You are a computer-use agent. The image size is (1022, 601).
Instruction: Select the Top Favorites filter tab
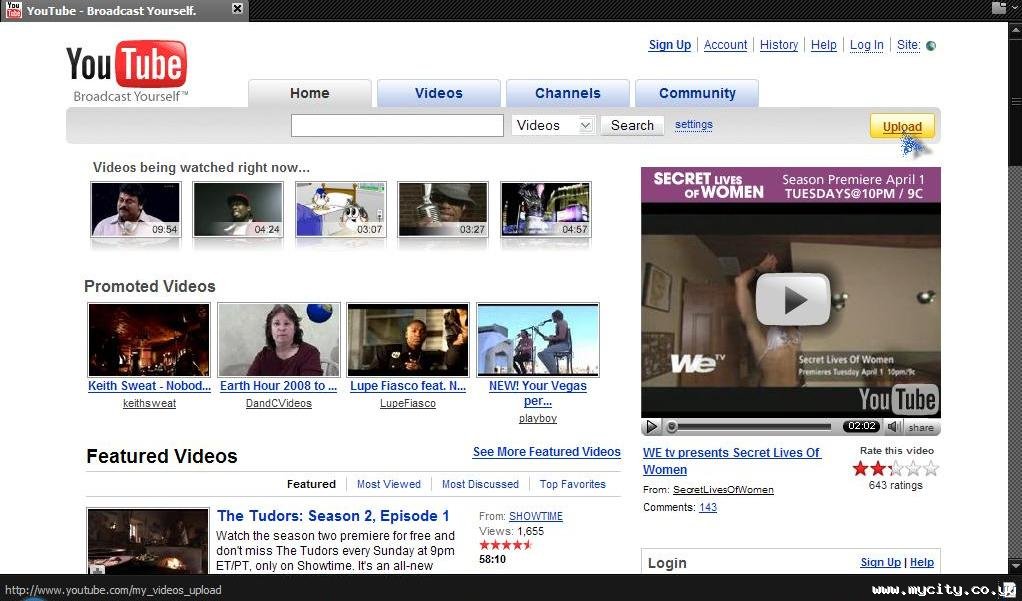(x=572, y=484)
